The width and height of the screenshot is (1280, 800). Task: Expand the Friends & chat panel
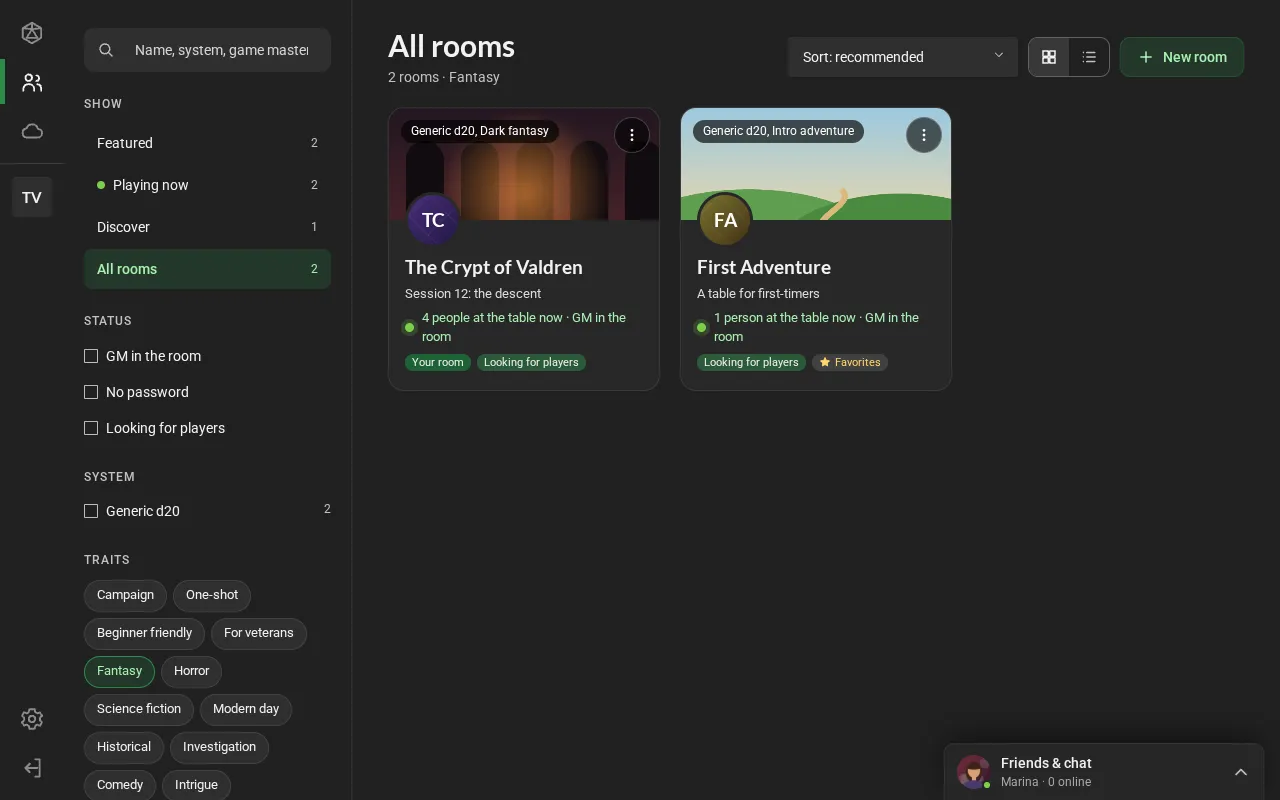pyautogui.click(x=1241, y=772)
